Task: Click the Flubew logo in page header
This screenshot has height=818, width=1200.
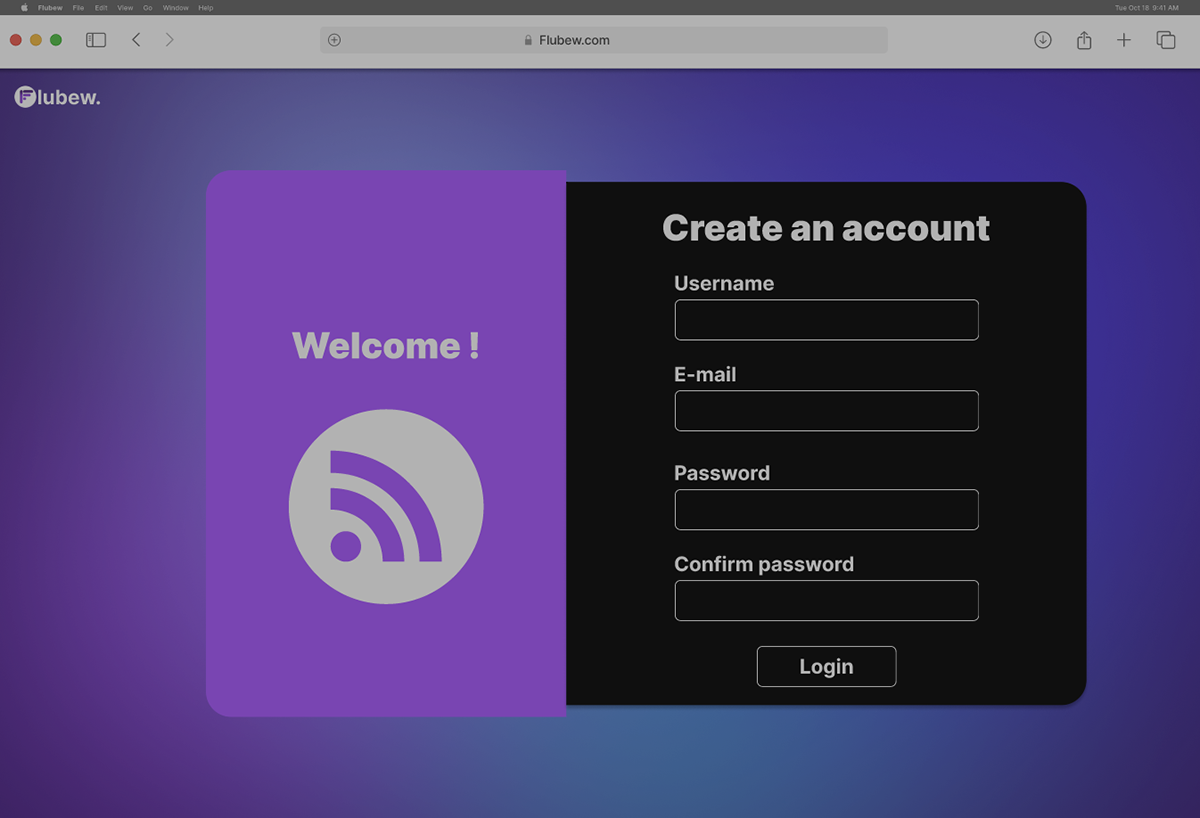Action: click(x=57, y=97)
